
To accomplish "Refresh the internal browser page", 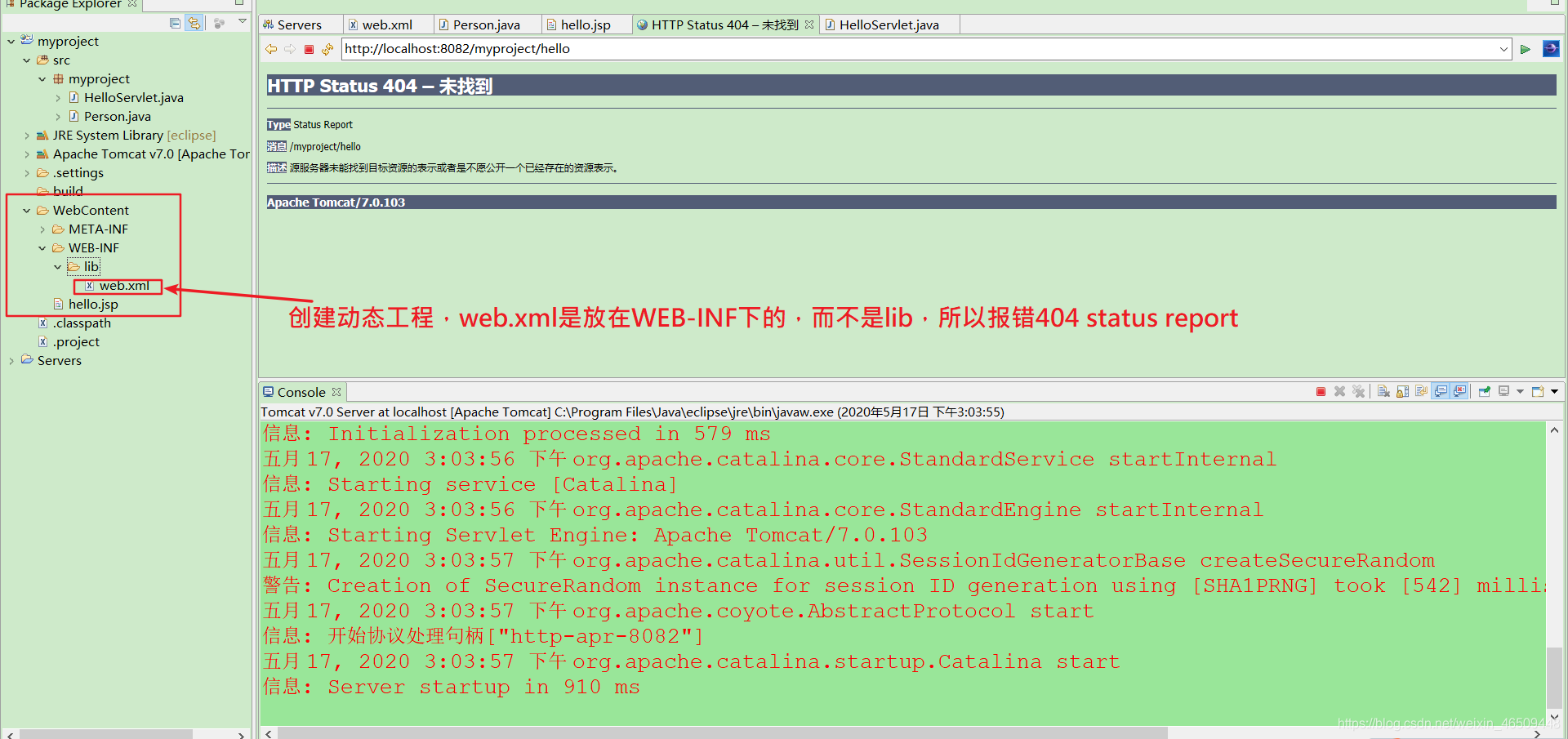I will [x=327, y=49].
